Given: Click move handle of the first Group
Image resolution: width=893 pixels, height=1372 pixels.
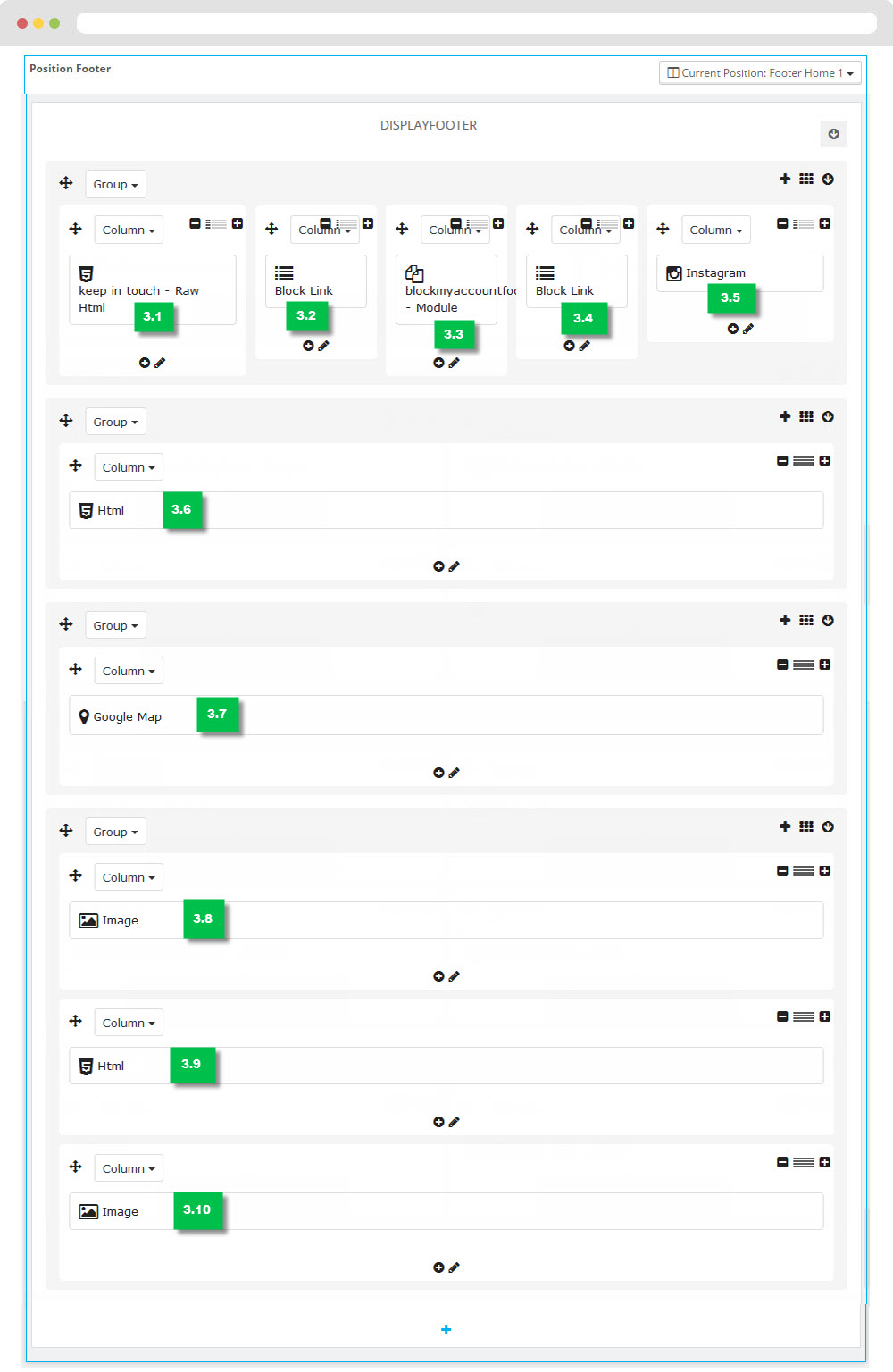Looking at the screenshot, I should pos(66,183).
